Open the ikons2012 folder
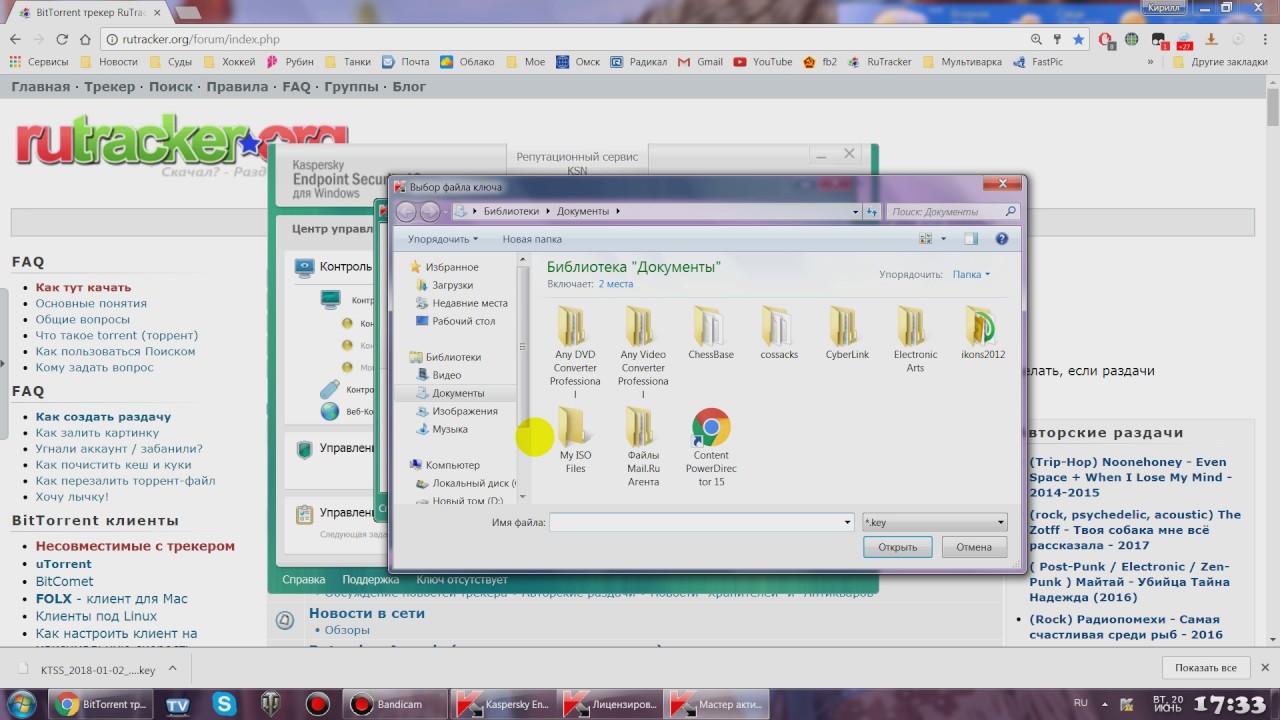Screen dimensions: 1280x720 (983, 332)
